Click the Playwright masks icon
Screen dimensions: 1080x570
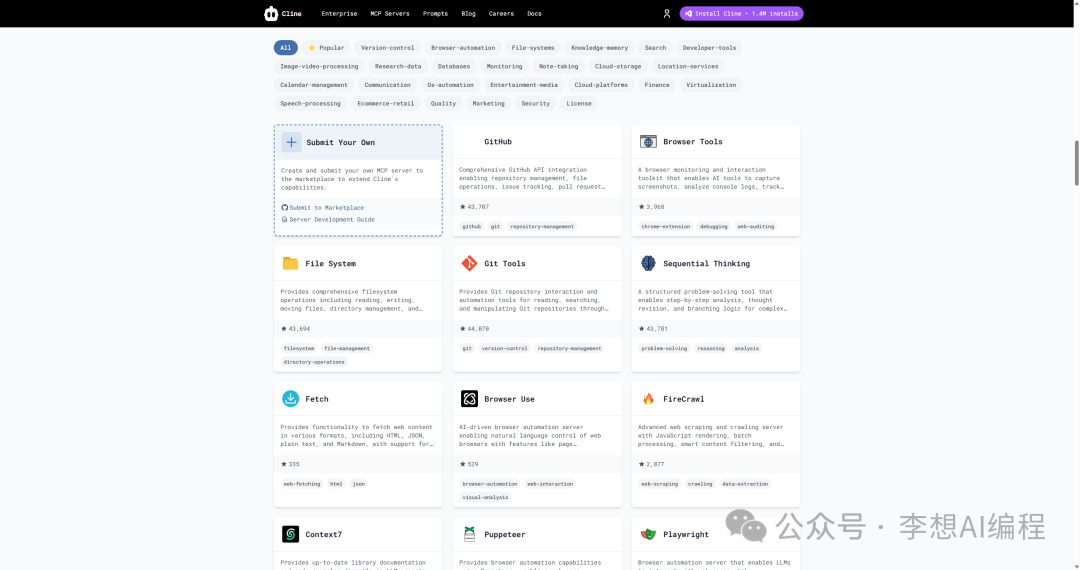click(x=648, y=534)
